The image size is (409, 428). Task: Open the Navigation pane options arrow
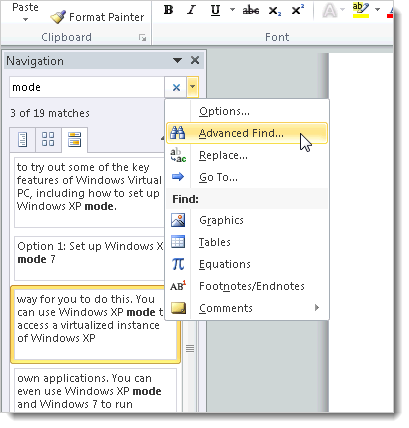177,61
